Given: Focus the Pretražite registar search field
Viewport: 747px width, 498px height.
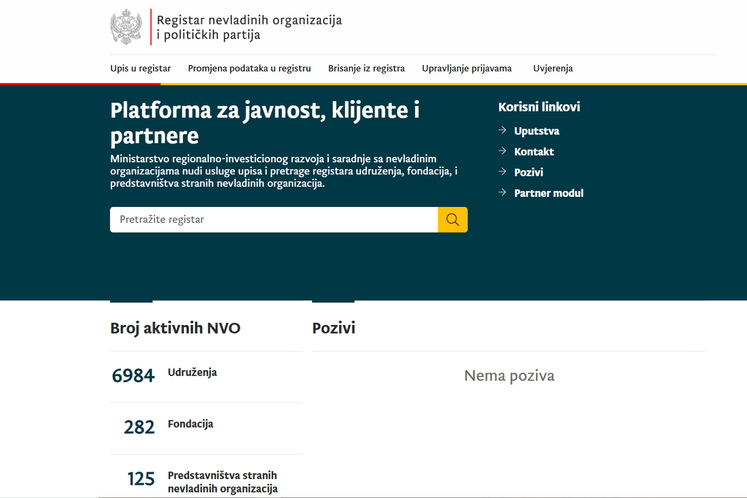Looking at the screenshot, I should point(273,220).
